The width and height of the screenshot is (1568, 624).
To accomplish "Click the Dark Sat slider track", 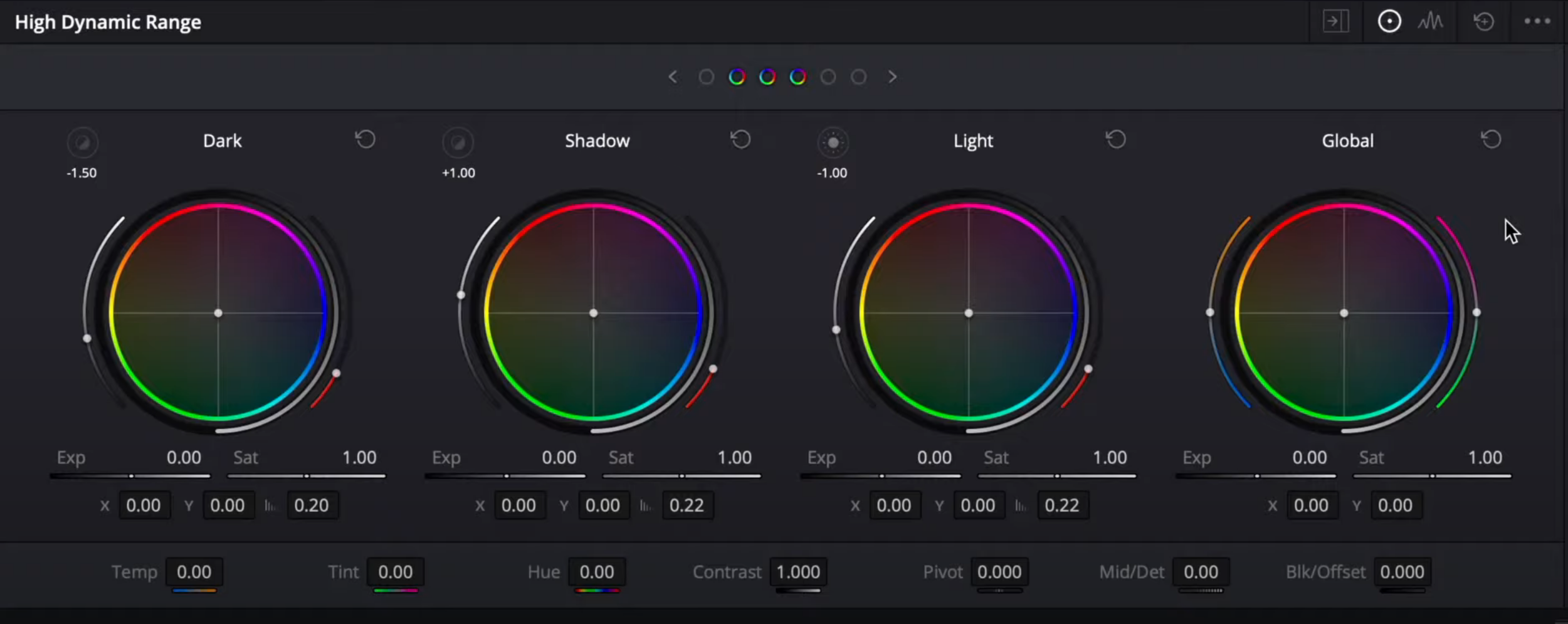I will 306,476.
